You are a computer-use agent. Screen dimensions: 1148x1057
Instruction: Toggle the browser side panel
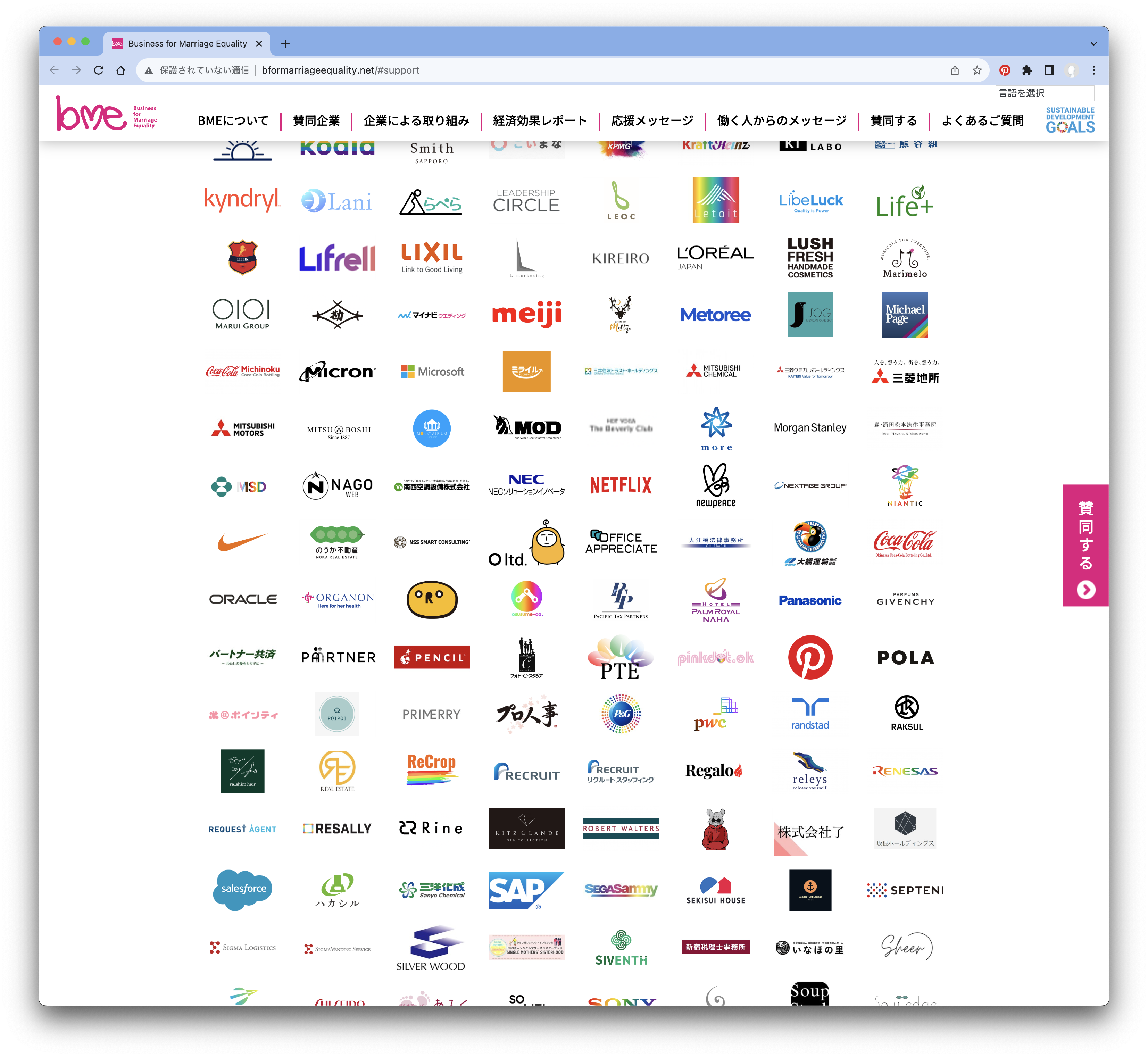[1049, 70]
